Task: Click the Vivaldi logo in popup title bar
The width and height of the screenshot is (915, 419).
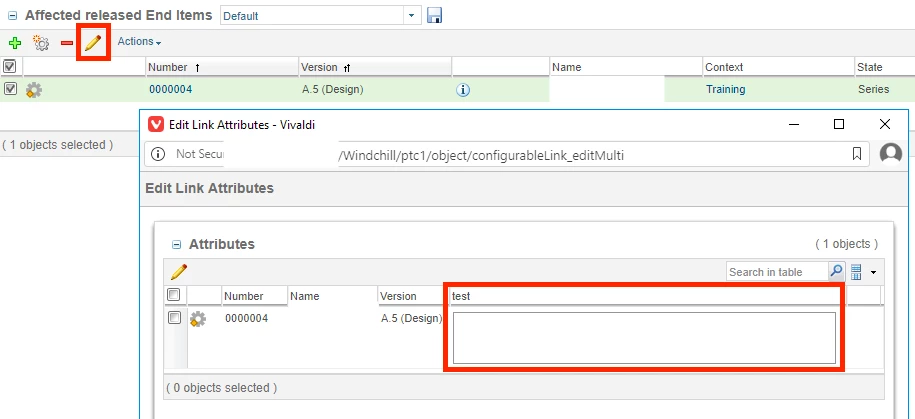Action: 156,124
